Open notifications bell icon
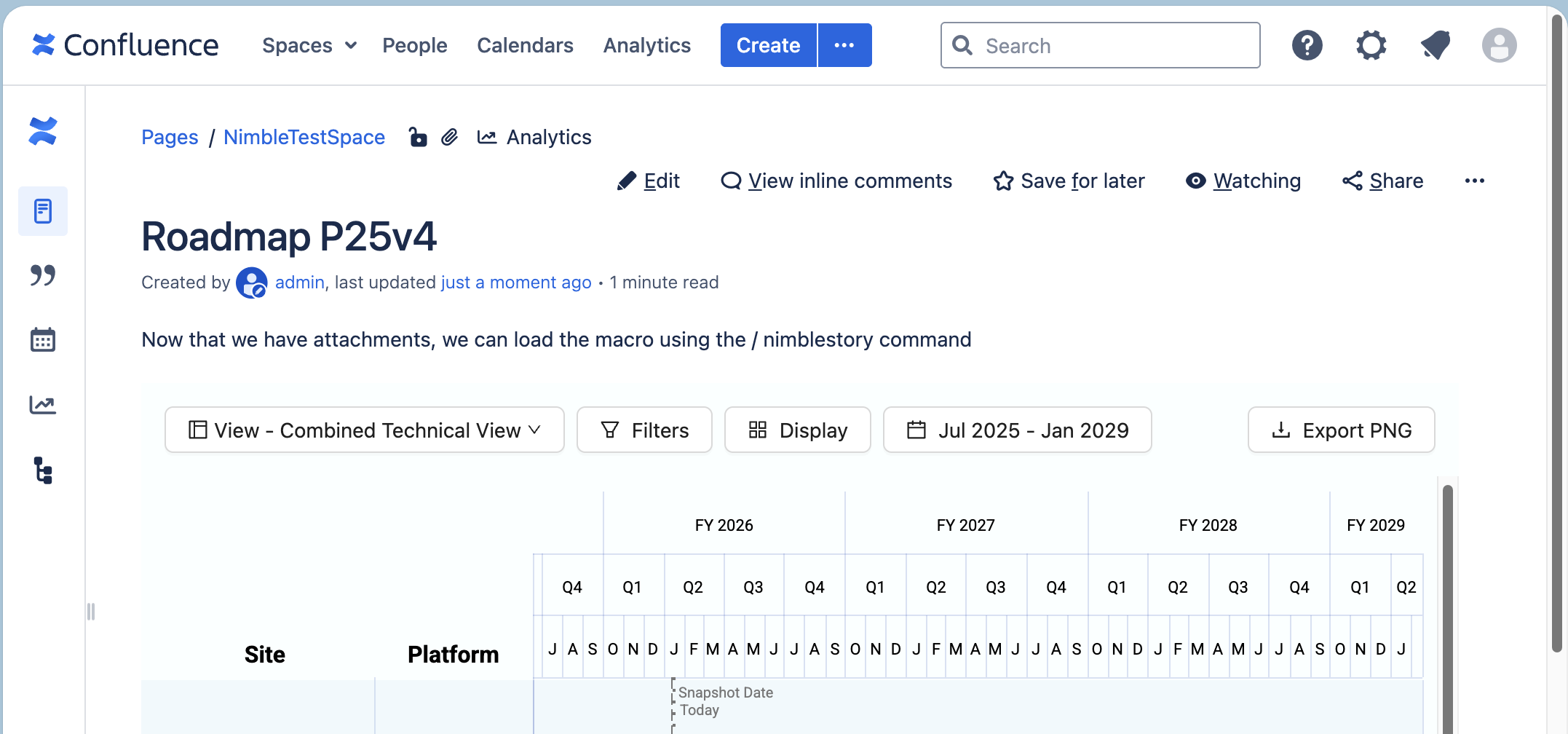1568x734 pixels. point(1434,45)
